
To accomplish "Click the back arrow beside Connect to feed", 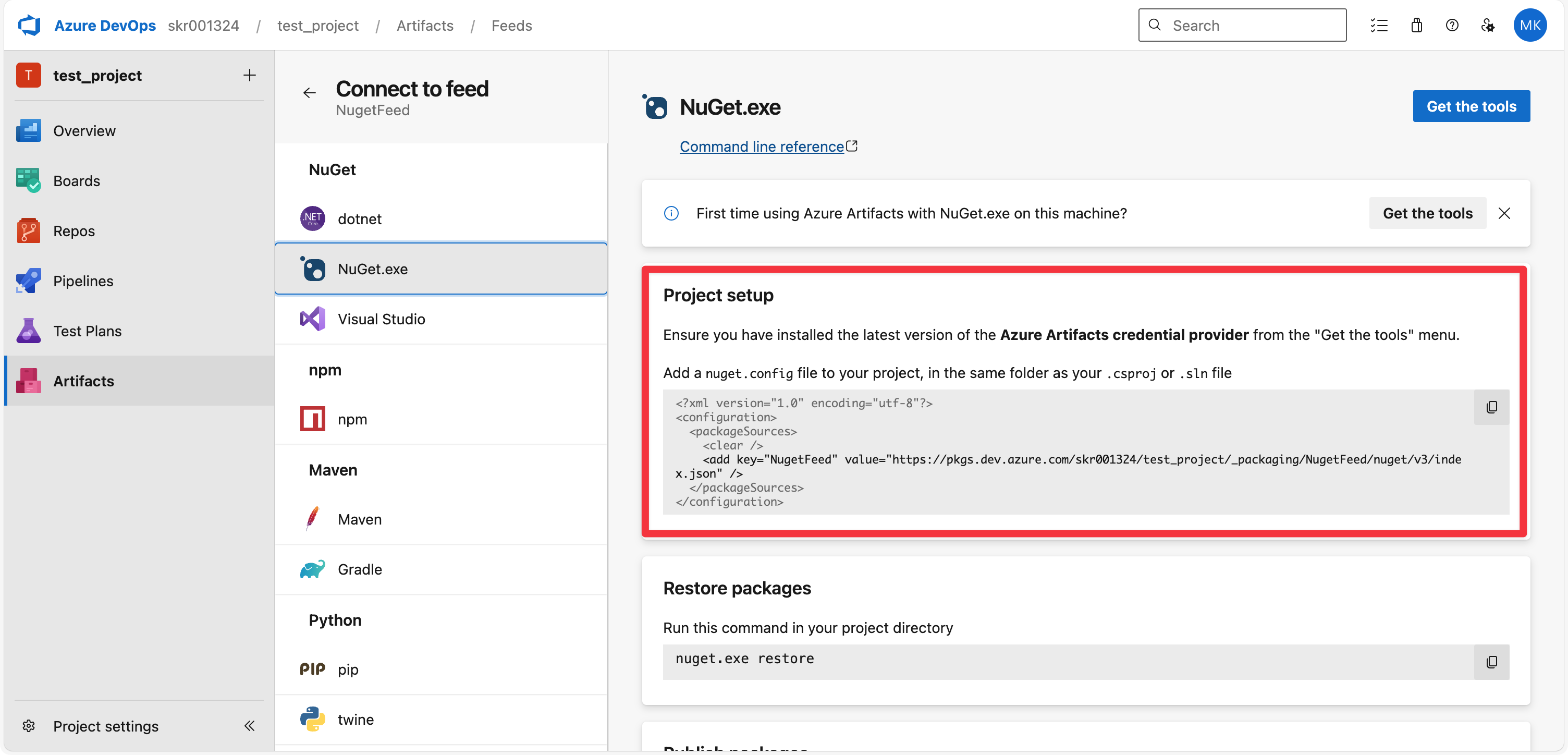I will [309, 92].
